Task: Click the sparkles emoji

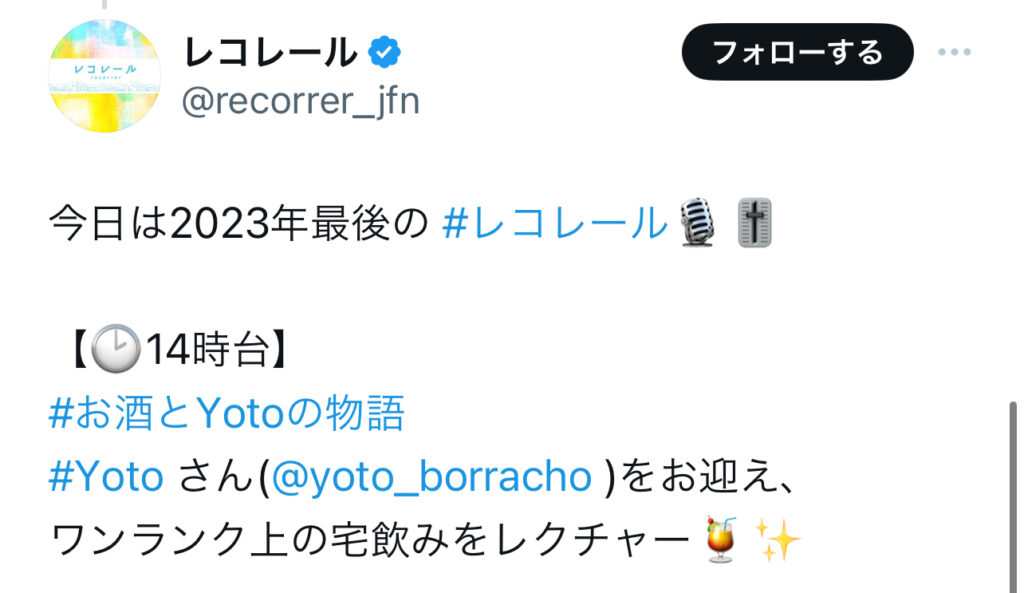Action: click(778, 539)
